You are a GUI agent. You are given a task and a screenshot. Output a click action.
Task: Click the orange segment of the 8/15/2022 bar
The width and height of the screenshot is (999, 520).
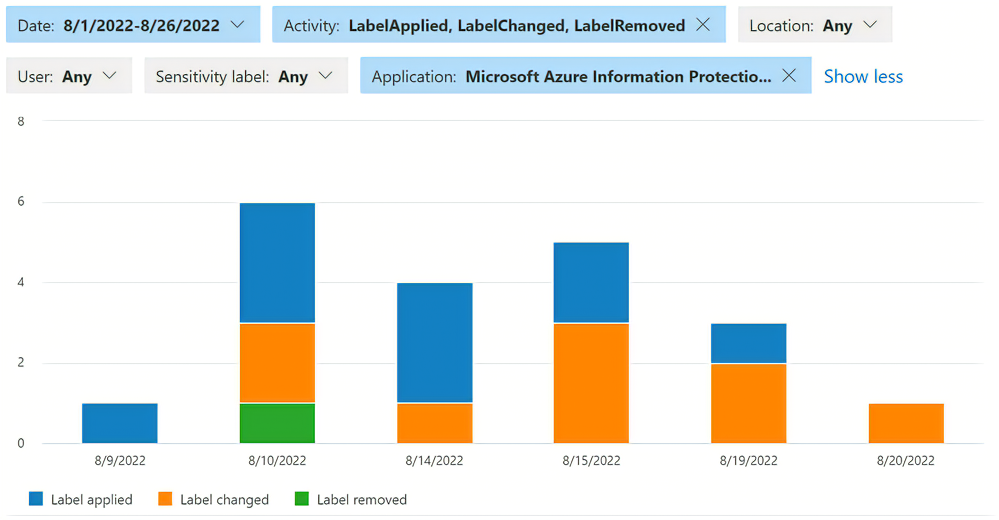tap(591, 383)
